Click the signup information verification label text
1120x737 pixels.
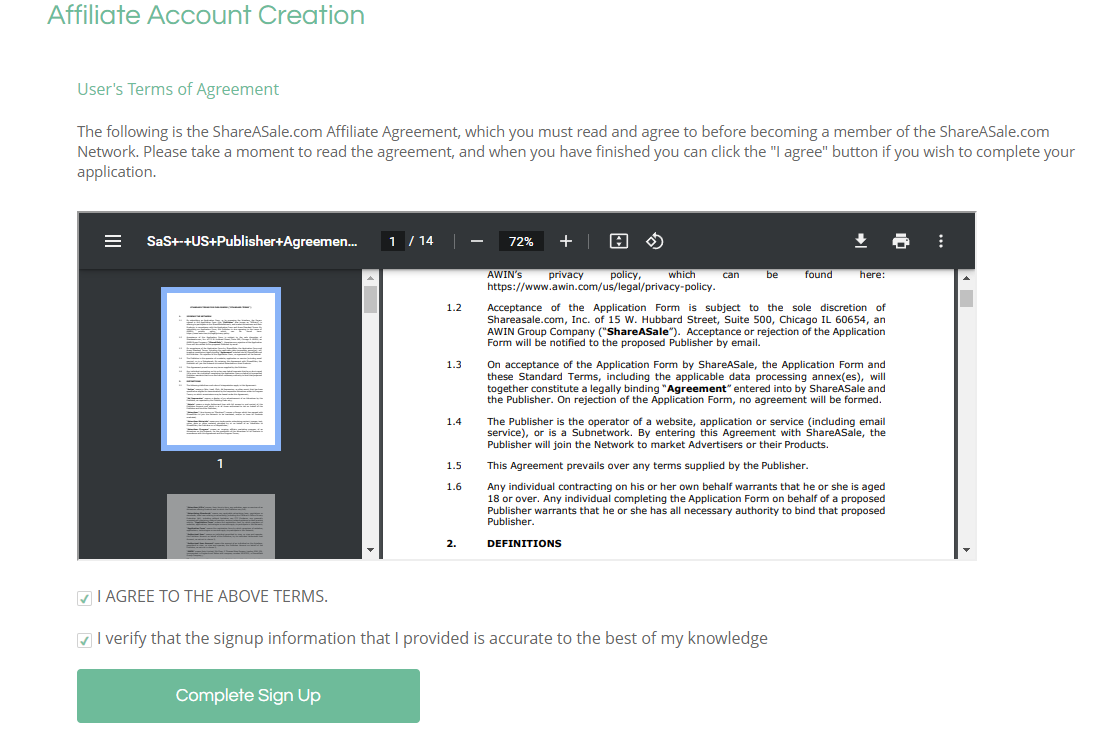pos(433,638)
